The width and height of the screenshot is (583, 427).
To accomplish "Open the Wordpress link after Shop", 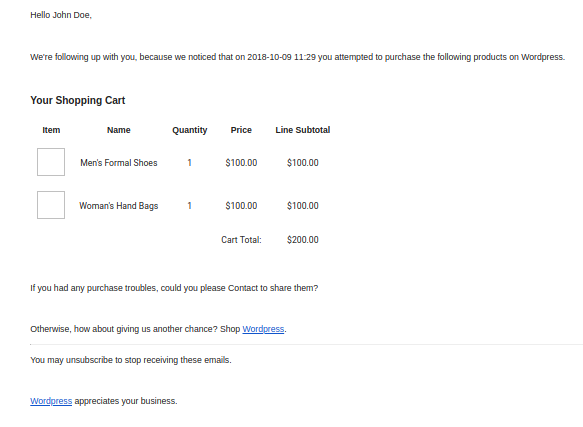I will click(x=263, y=329).
